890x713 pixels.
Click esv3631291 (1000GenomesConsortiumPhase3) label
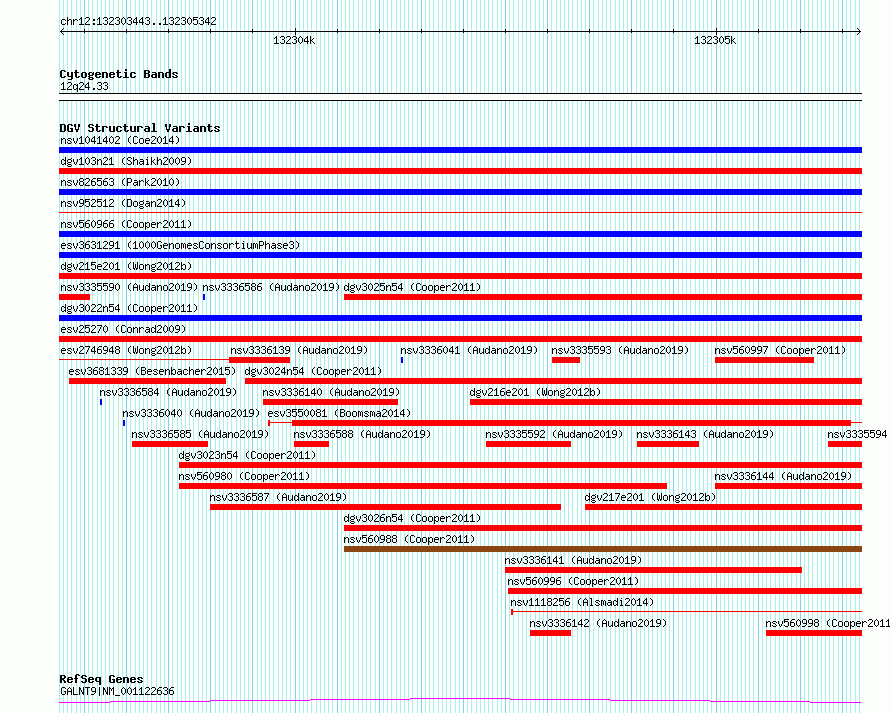tap(180, 245)
